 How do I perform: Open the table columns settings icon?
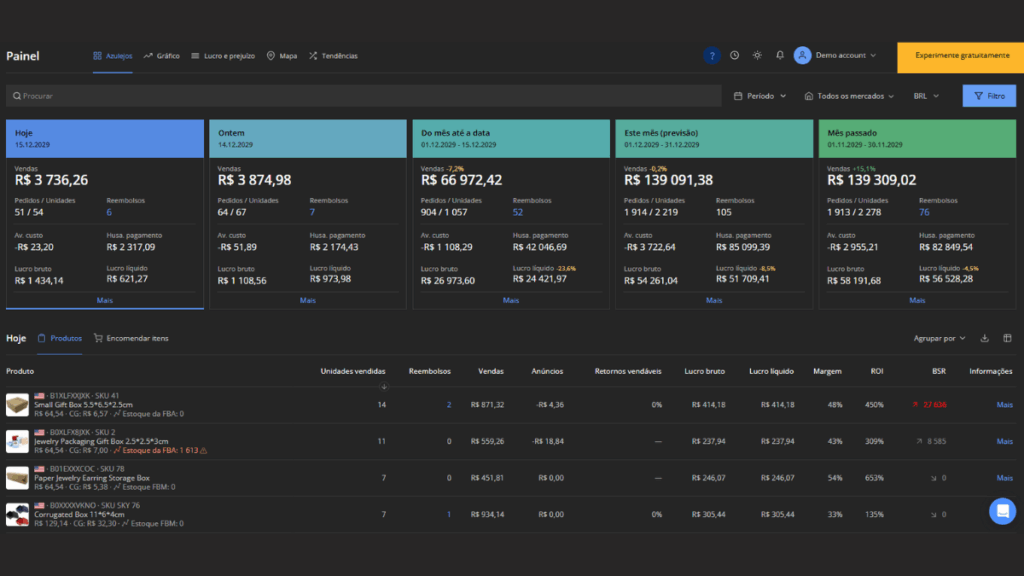[x=1007, y=338]
